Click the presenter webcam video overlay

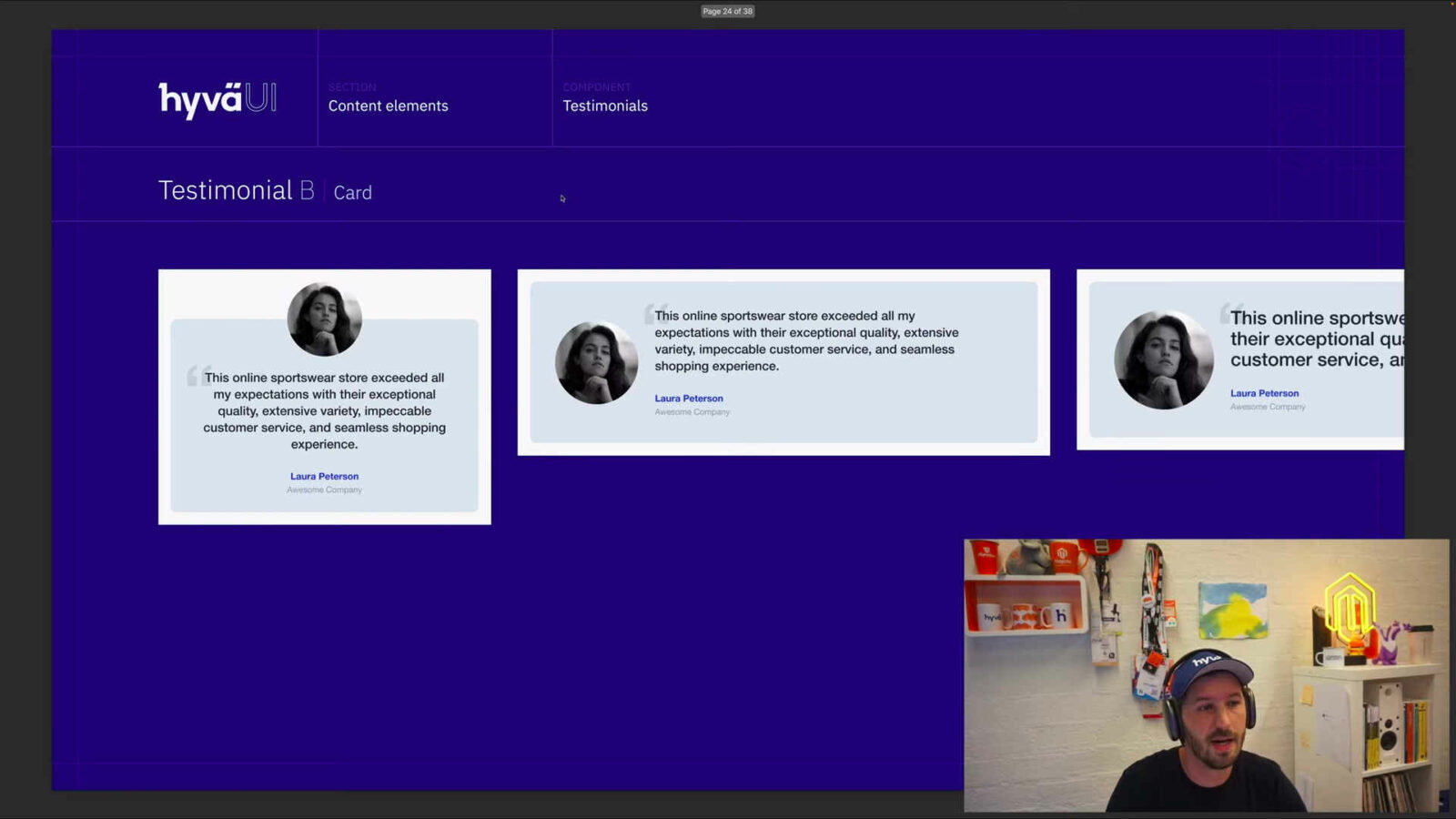[1207, 675]
